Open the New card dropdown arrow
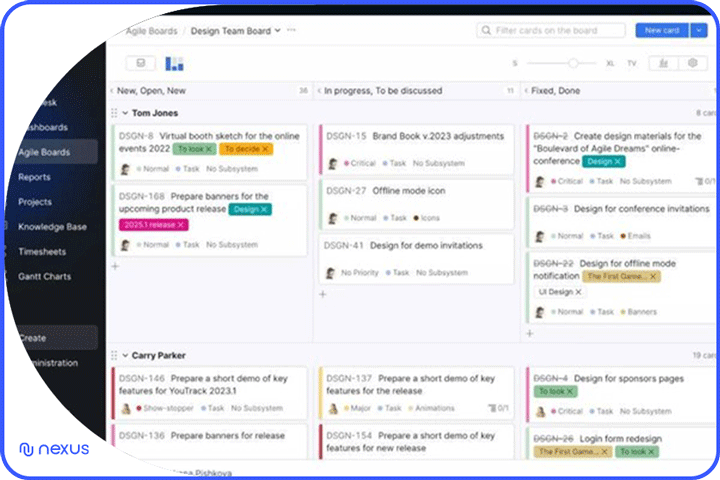The image size is (720, 480). click(698, 31)
